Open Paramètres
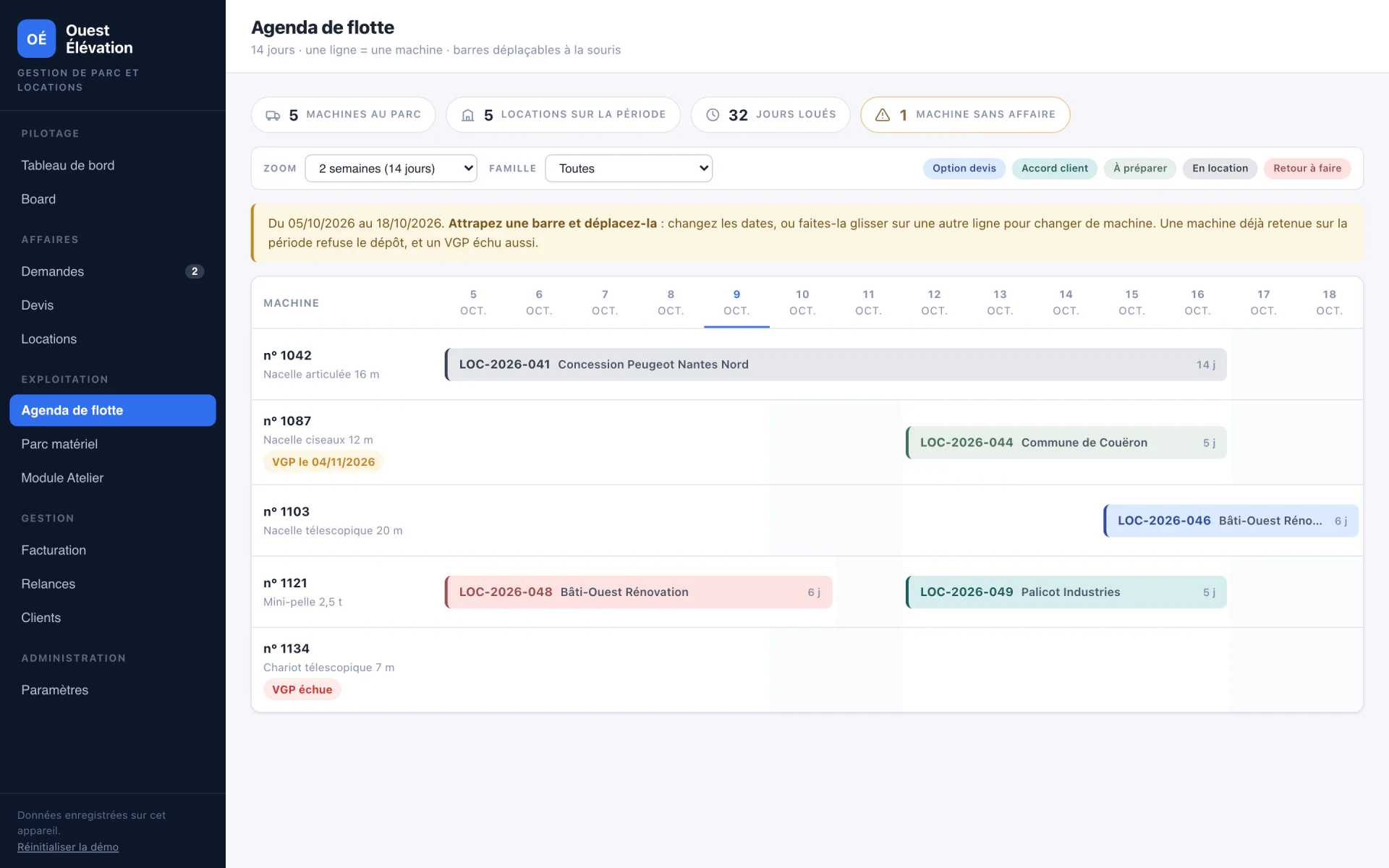This screenshot has height=868, width=1389. (x=113, y=690)
